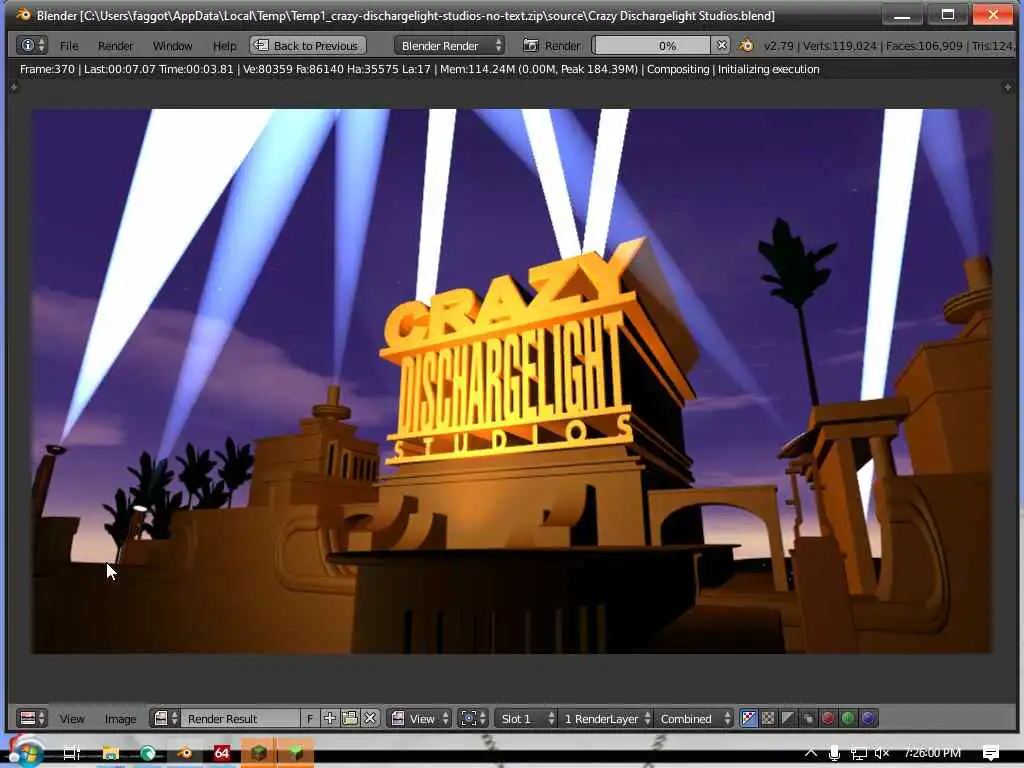Open the 1 RenderLayer dropdown

pos(605,718)
